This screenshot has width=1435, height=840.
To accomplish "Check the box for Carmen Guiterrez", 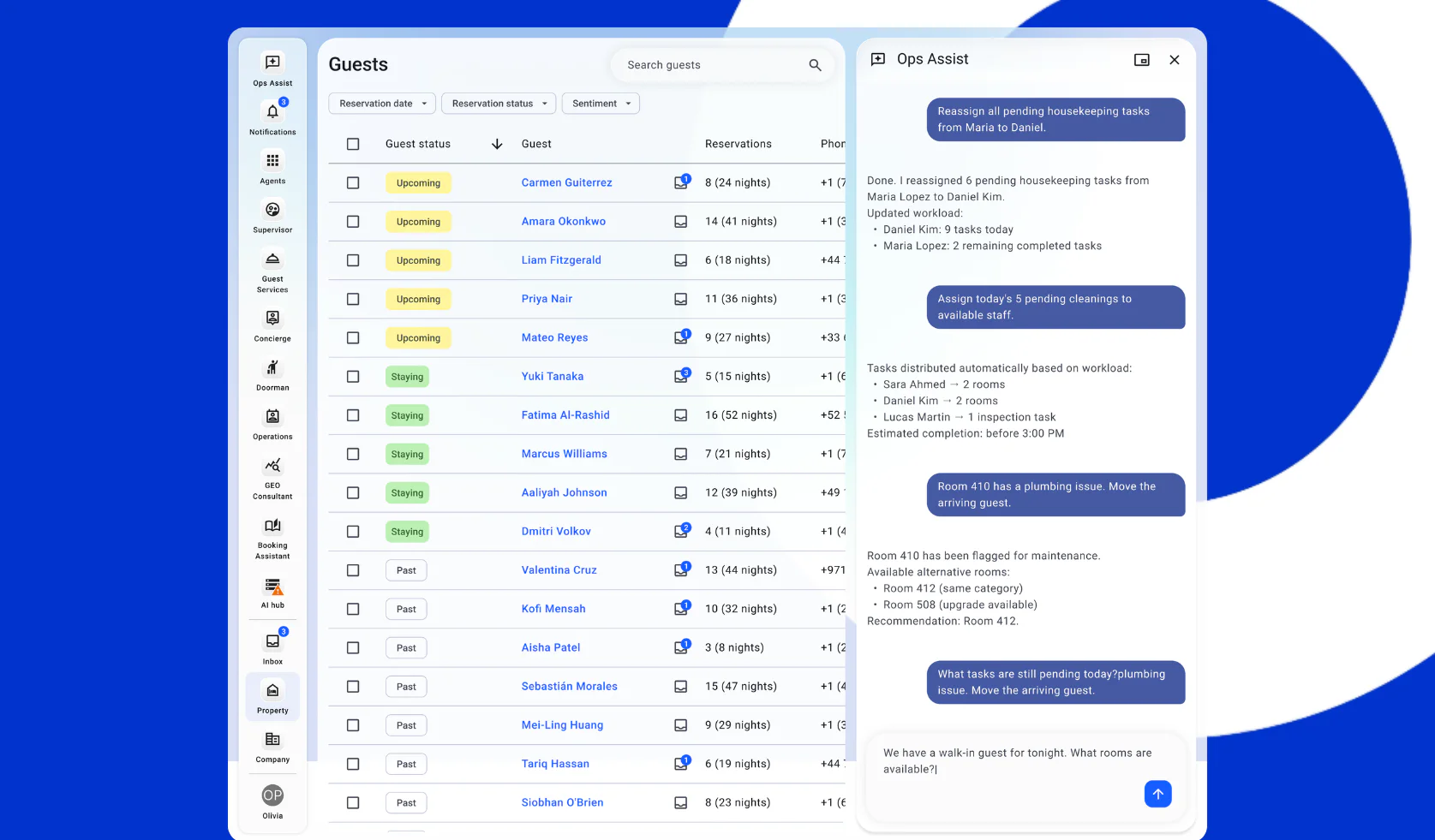I will tap(353, 182).
